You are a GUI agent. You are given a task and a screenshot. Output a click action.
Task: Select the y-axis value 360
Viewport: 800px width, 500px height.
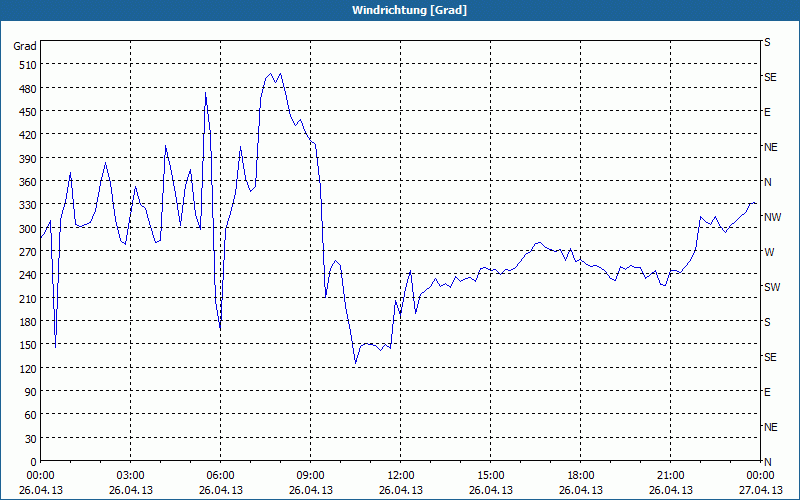28,182
